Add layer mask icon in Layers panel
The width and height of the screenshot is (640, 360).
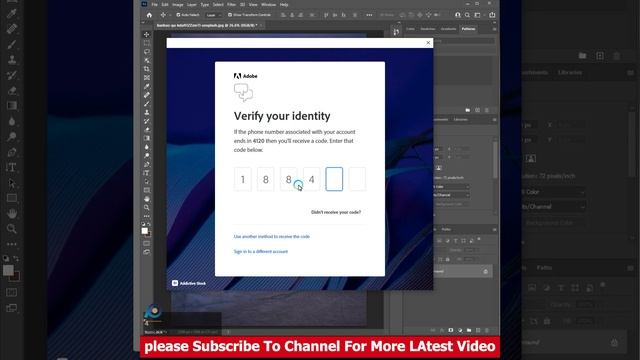451,330
